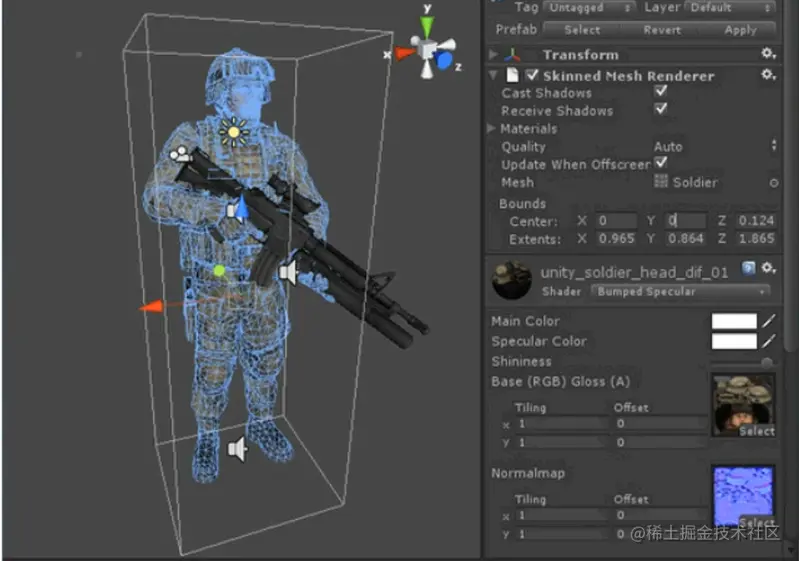
Task: Click the green Y axis cone of the scene gizmo
Action: click(x=427, y=27)
